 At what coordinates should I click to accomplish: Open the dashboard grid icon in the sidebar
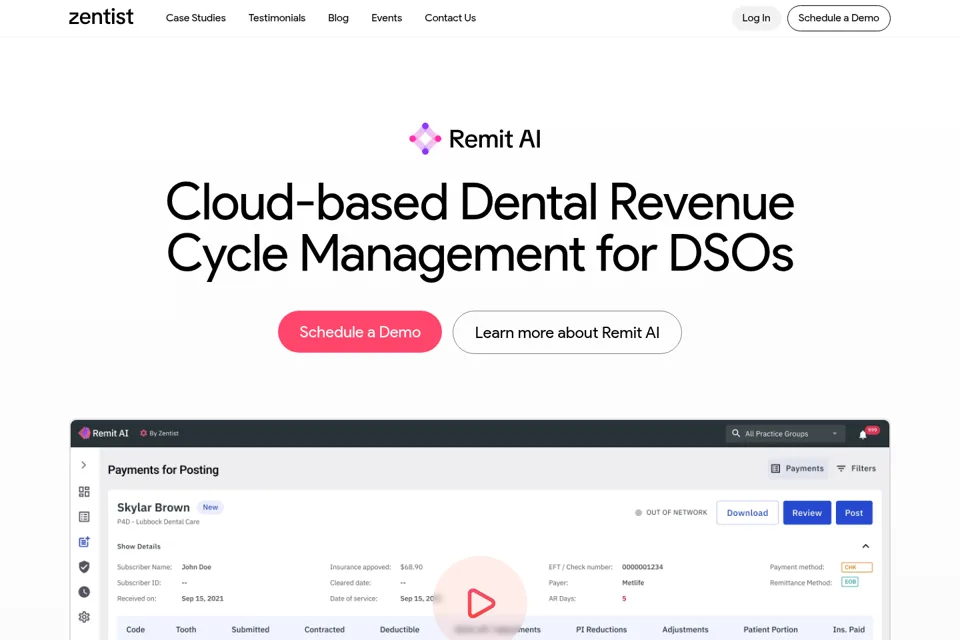[x=84, y=491]
